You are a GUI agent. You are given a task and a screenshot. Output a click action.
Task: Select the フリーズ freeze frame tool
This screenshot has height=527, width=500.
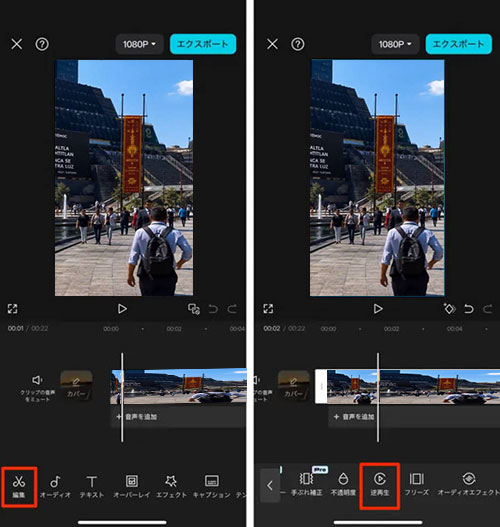tap(416, 485)
